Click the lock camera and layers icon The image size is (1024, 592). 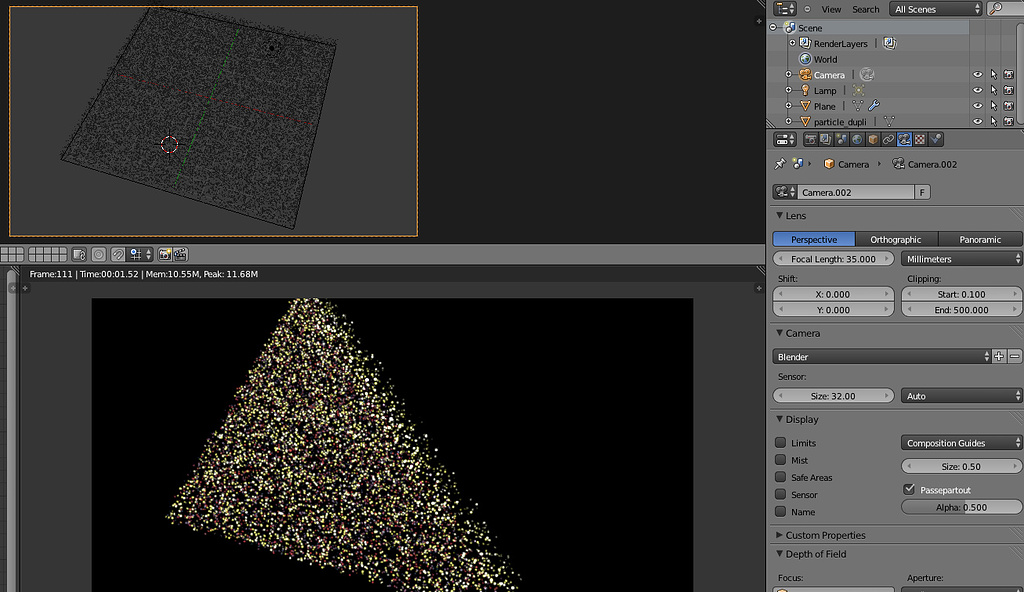tap(79, 254)
